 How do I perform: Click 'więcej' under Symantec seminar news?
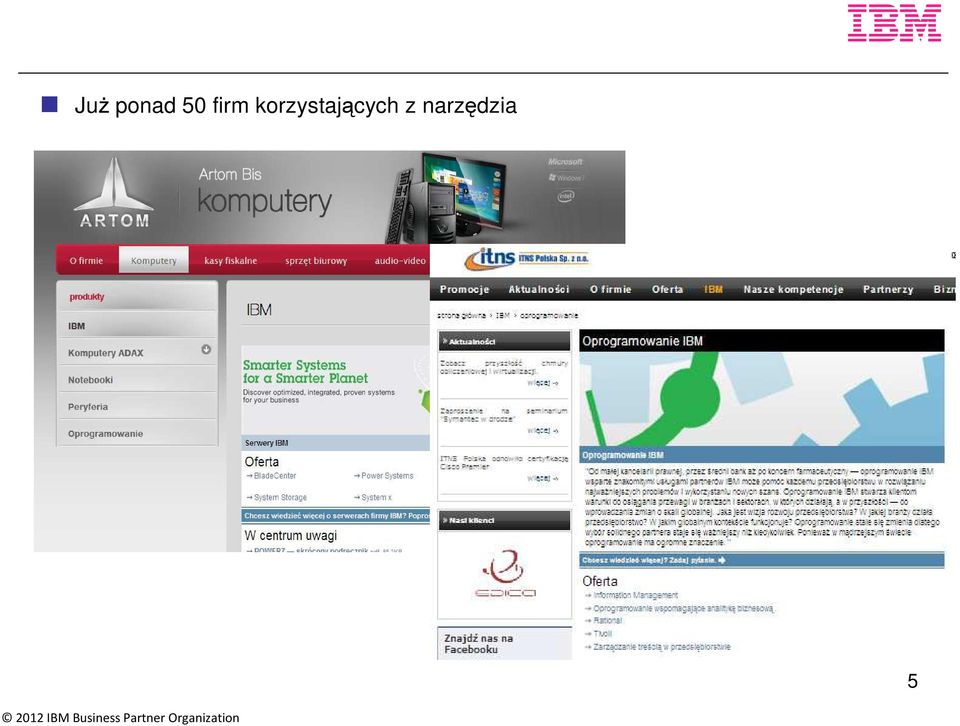[542, 431]
